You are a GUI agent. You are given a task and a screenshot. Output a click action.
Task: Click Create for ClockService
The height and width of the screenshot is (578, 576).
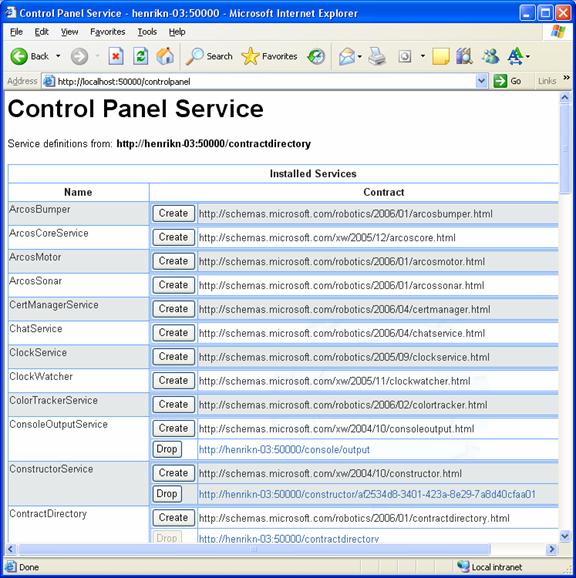(174, 357)
